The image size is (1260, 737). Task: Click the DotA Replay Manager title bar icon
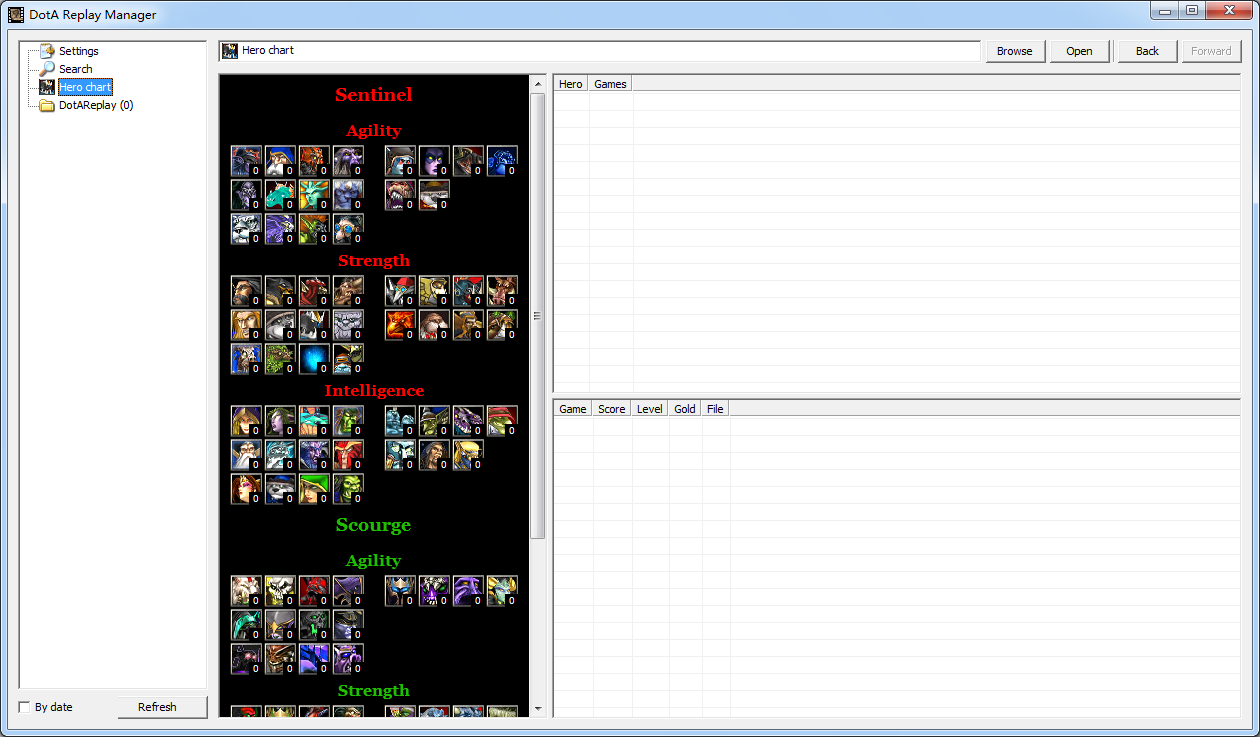[x=16, y=15]
